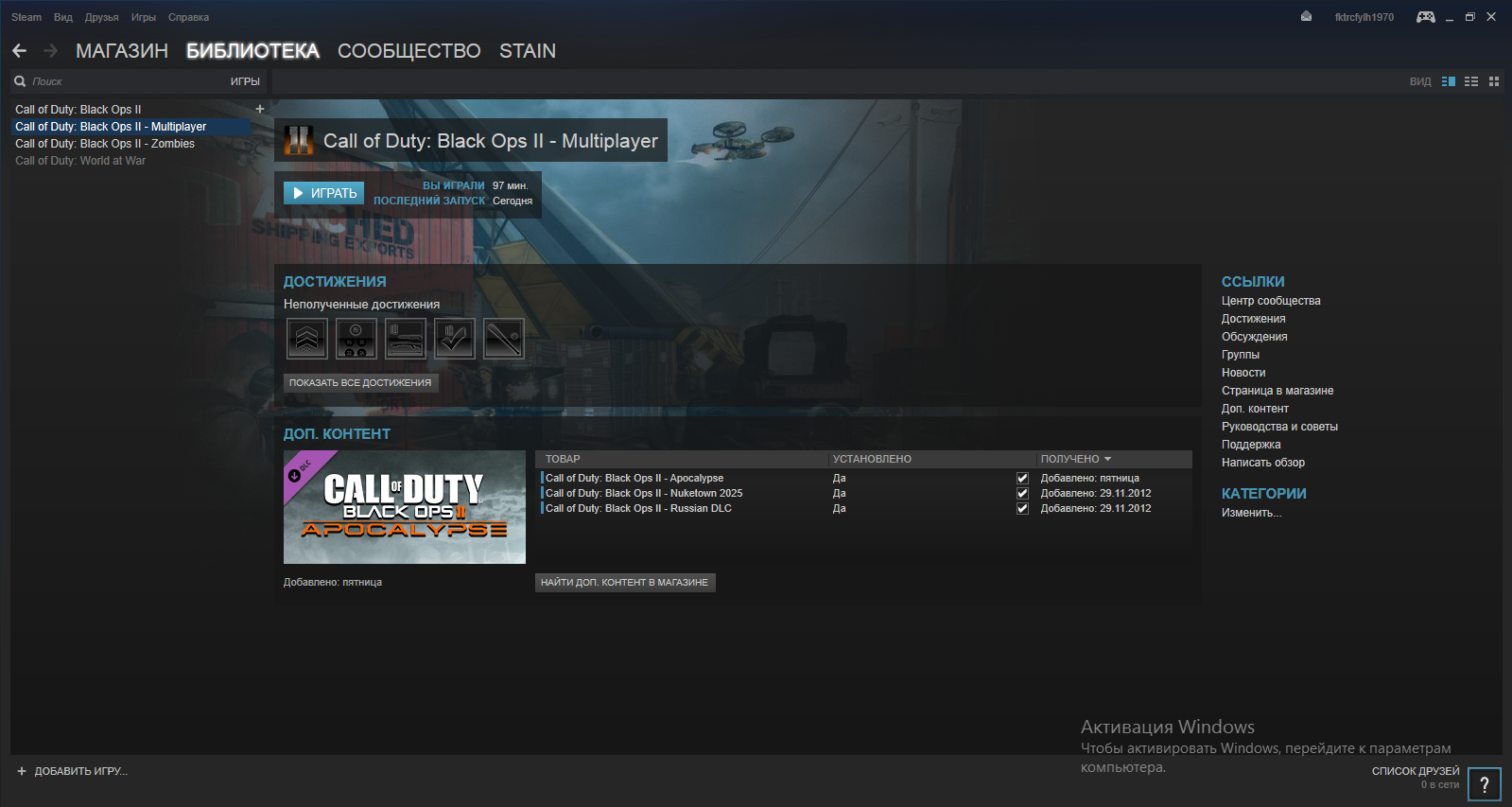The height and width of the screenshot is (807, 1512).
Task: Open the Руководства и советы link
Action: coord(1279,427)
